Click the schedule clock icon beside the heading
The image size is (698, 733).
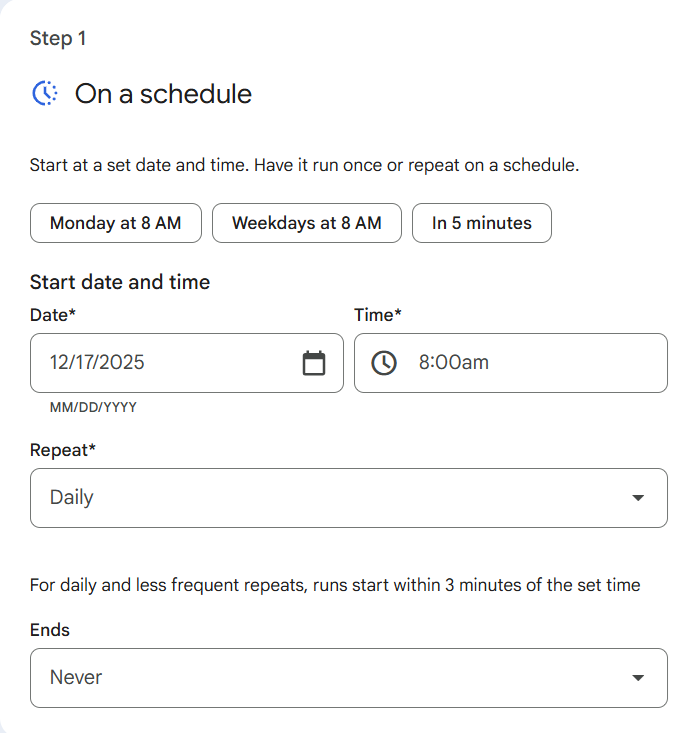point(46,94)
